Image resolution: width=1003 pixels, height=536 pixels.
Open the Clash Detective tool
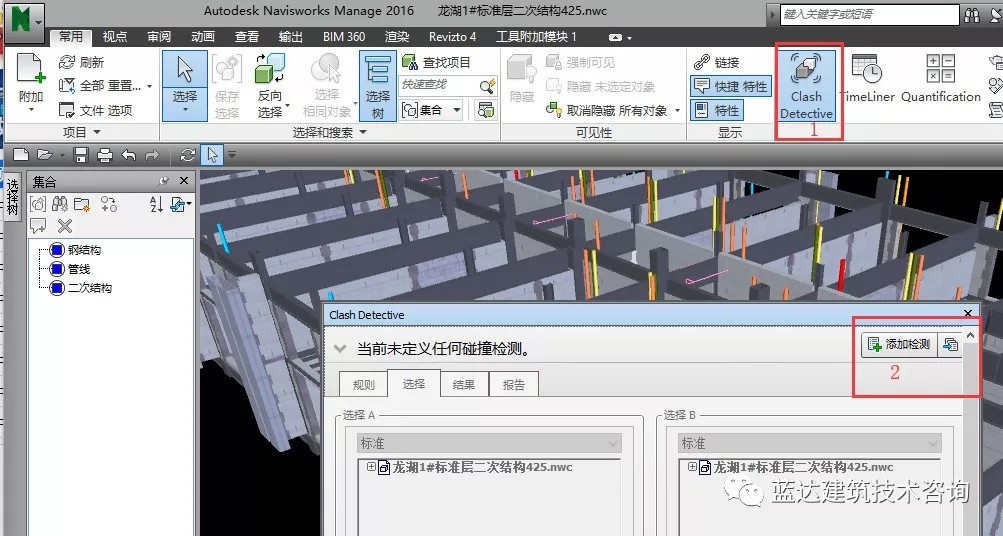click(x=806, y=84)
